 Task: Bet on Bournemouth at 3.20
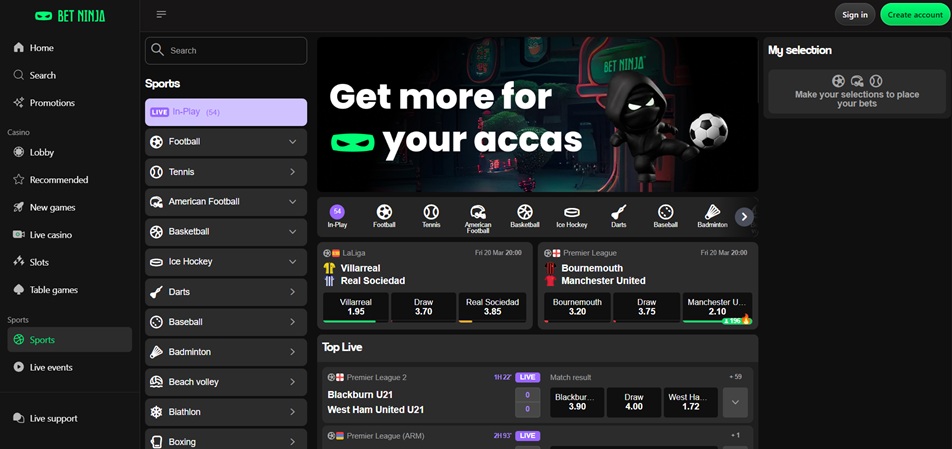(577, 307)
